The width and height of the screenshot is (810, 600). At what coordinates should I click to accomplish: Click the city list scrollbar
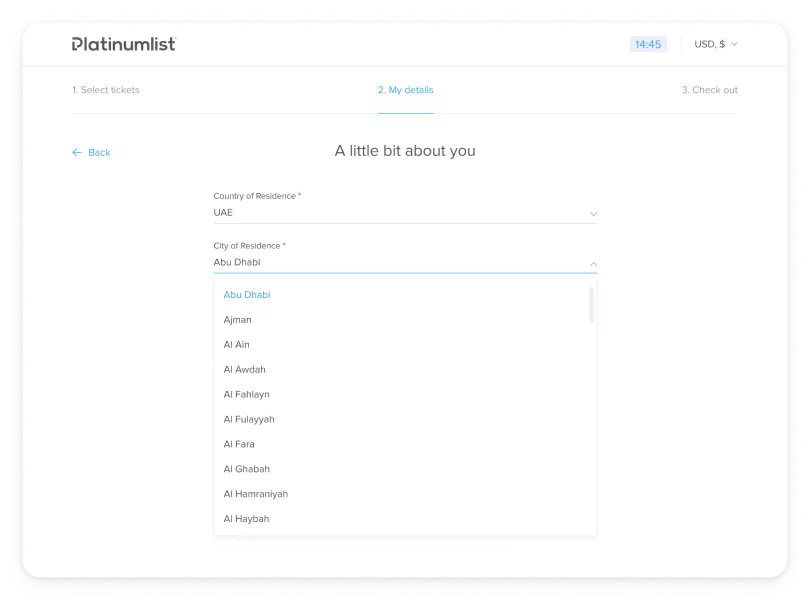point(591,305)
